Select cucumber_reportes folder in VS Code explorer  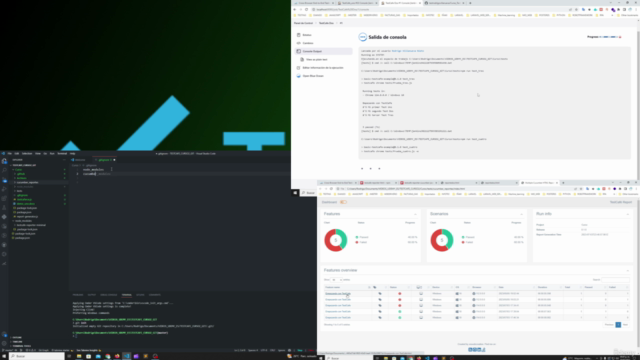pos(27,182)
